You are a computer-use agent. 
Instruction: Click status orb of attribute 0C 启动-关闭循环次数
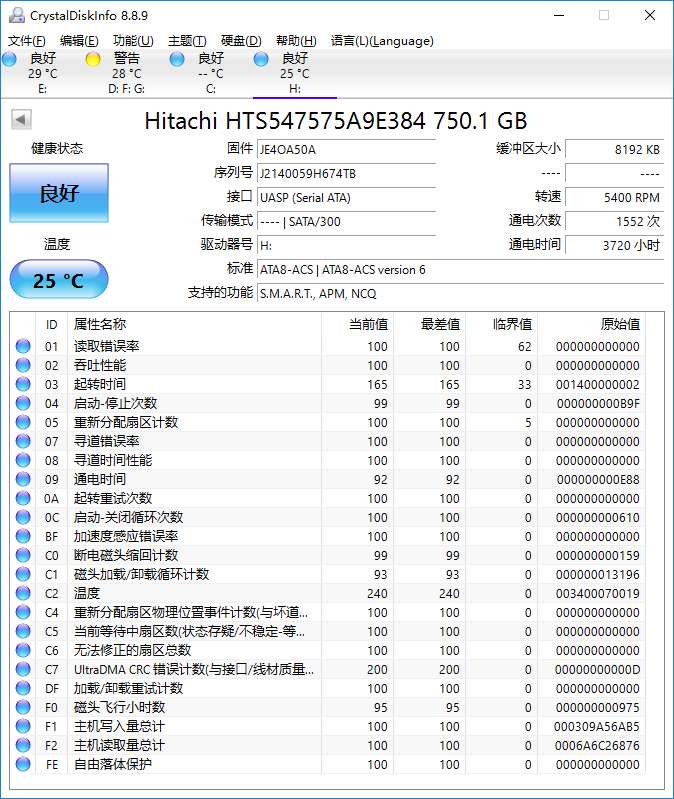click(x=23, y=517)
